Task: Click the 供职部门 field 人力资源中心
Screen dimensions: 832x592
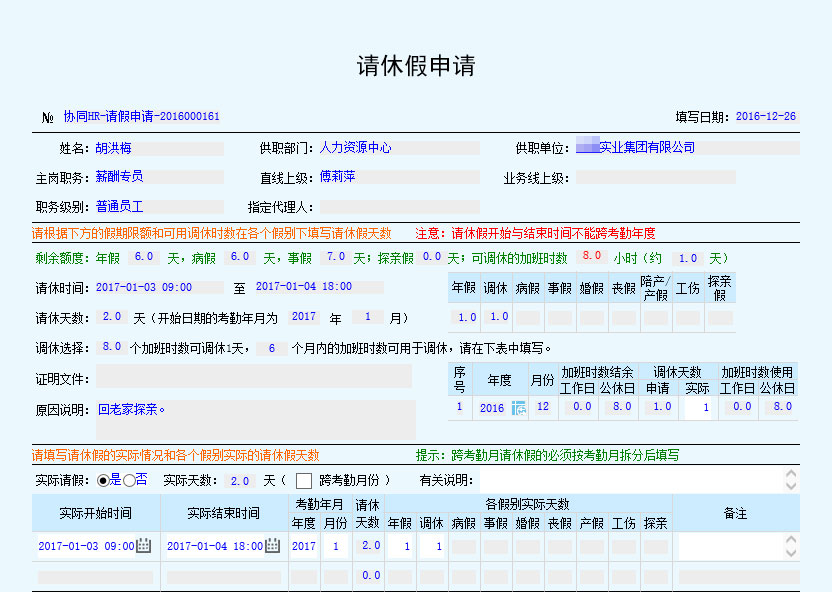Action: click(399, 147)
